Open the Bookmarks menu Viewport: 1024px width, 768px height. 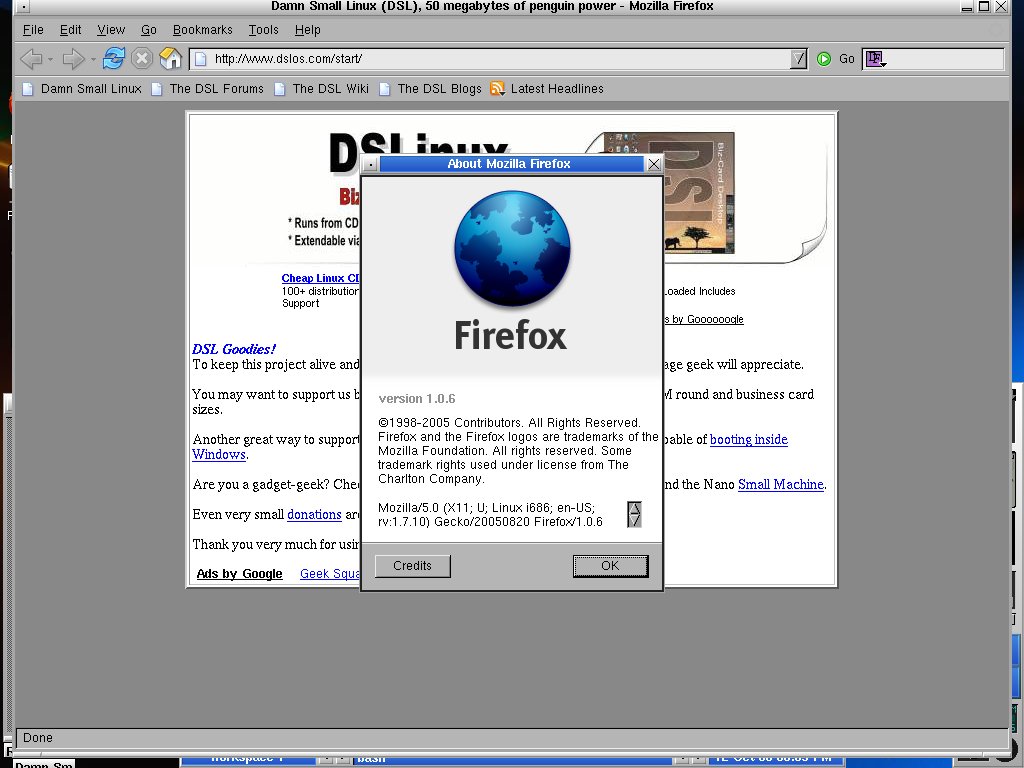pos(202,30)
